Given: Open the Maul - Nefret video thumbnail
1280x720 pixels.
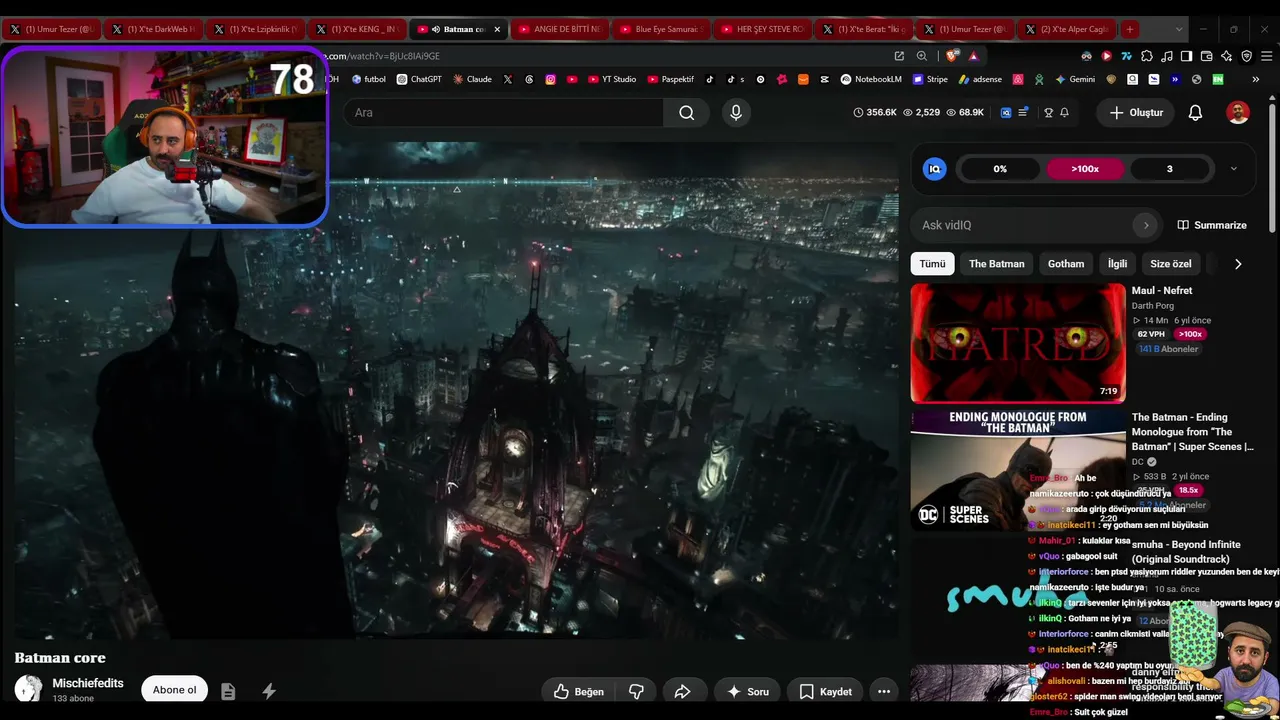Looking at the screenshot, I should point(1018,343).
